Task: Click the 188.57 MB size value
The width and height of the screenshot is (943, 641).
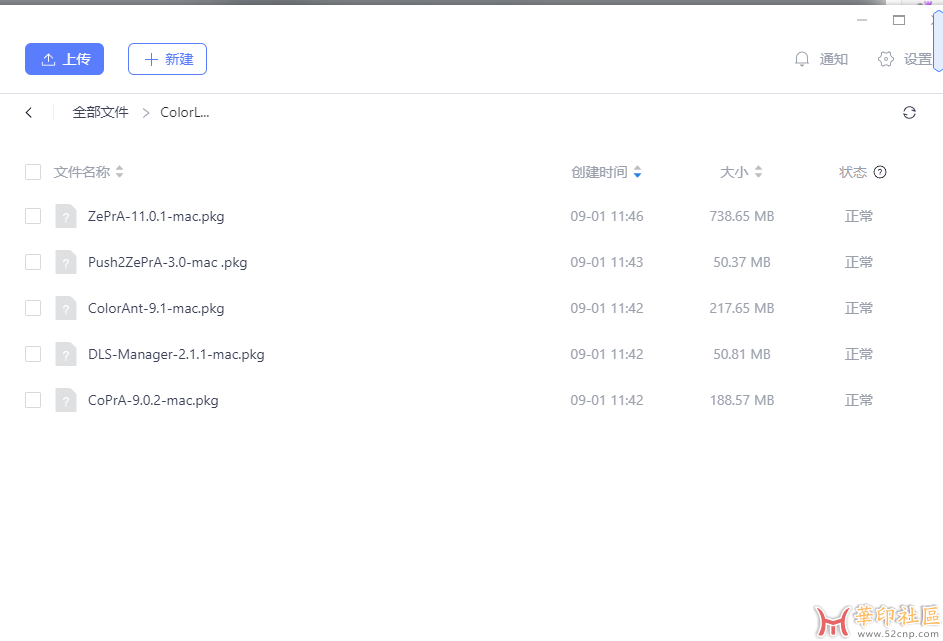Action: tap(742, 400)
